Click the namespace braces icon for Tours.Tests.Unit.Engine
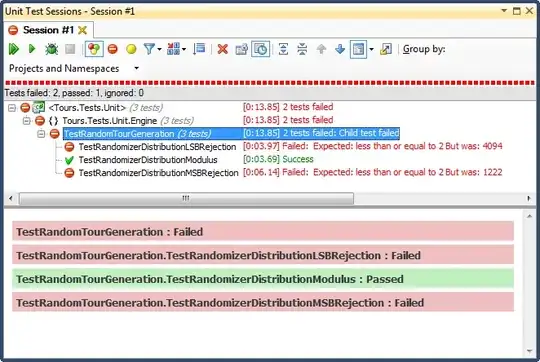Viewport: 540px width, 362px height. click(x=53, y=121)
